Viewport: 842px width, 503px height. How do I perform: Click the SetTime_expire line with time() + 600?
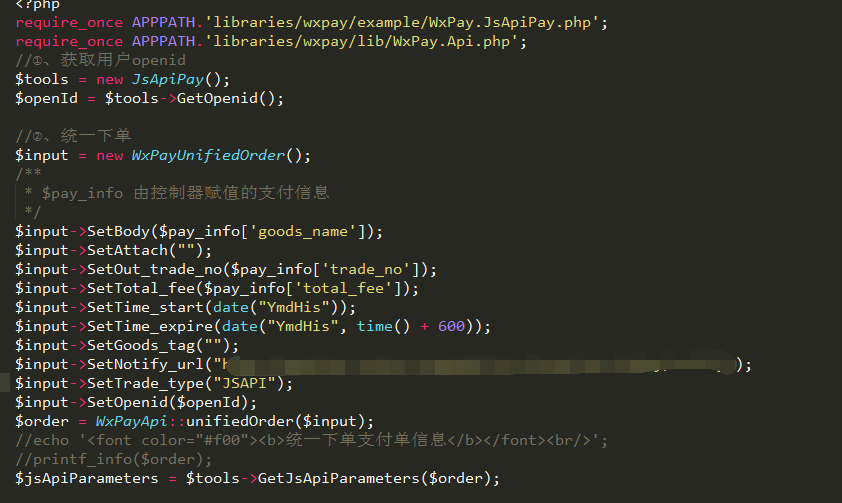coord(252,326)
